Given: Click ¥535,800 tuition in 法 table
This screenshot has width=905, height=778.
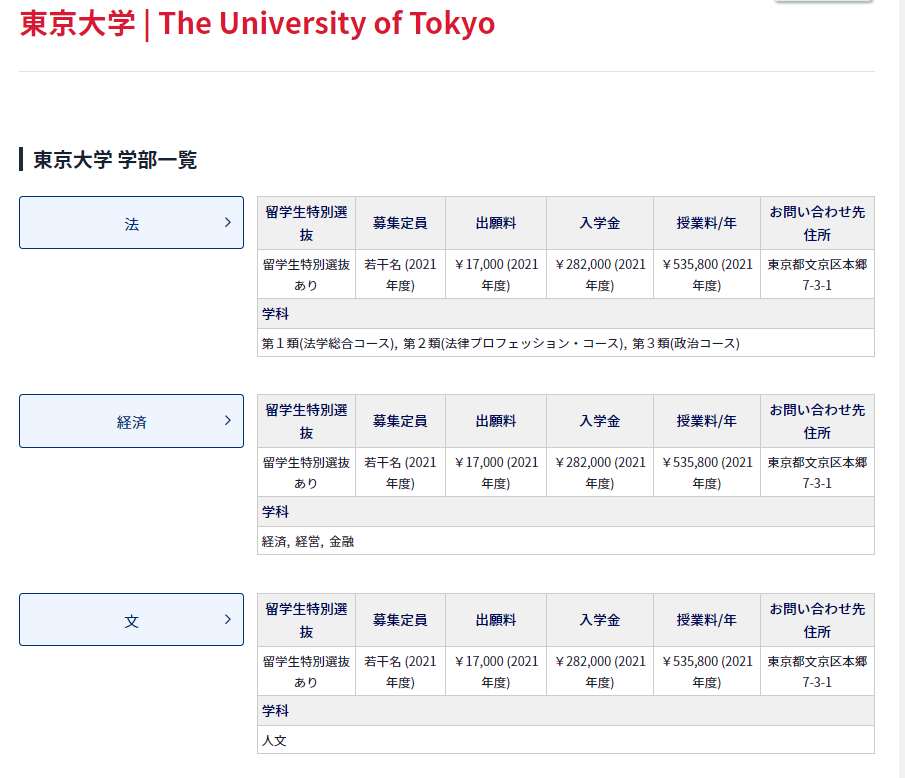Looking at the screenshot, I should [706, 275].
